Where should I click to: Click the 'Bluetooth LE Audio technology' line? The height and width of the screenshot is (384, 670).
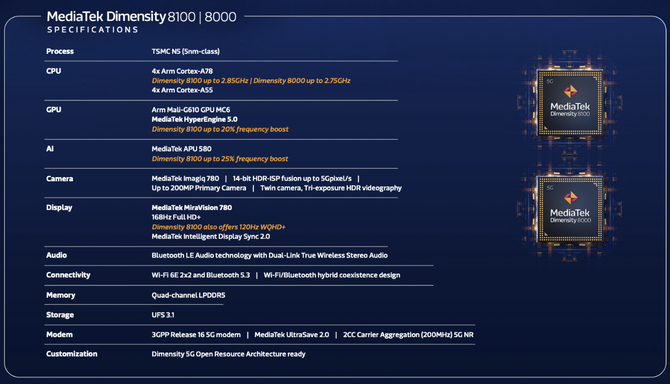pyautogui.click(x=270, y=255)
